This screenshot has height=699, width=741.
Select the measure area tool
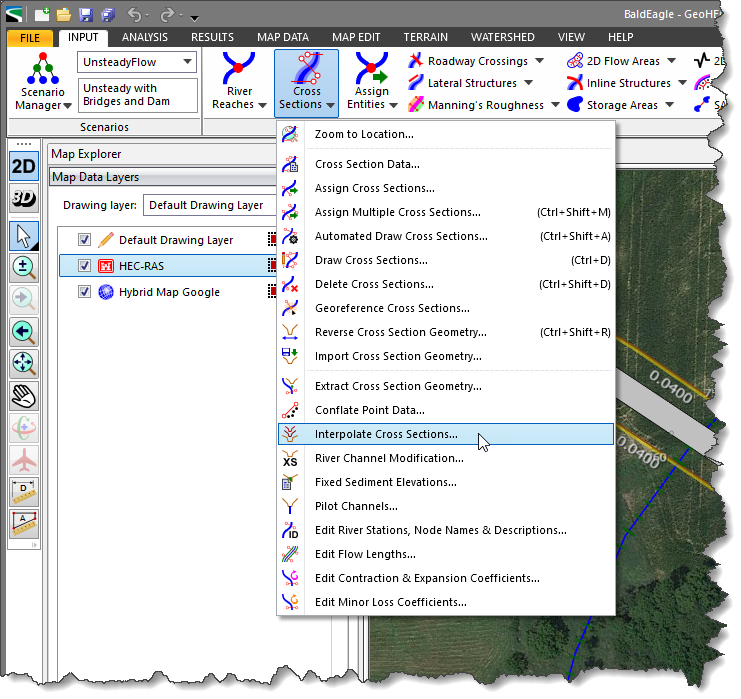tap(24, 524)
